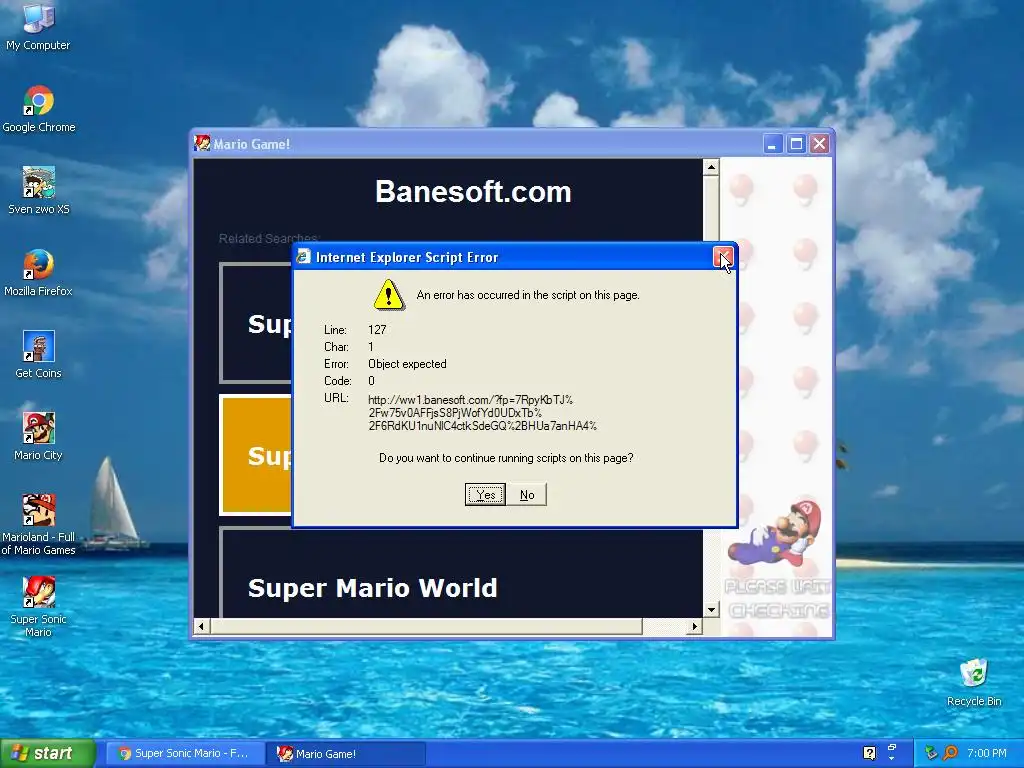Click the Mario icon in the Mario Game! title bar
This screenshot has width=1024, height=768.
coord(202,143)
